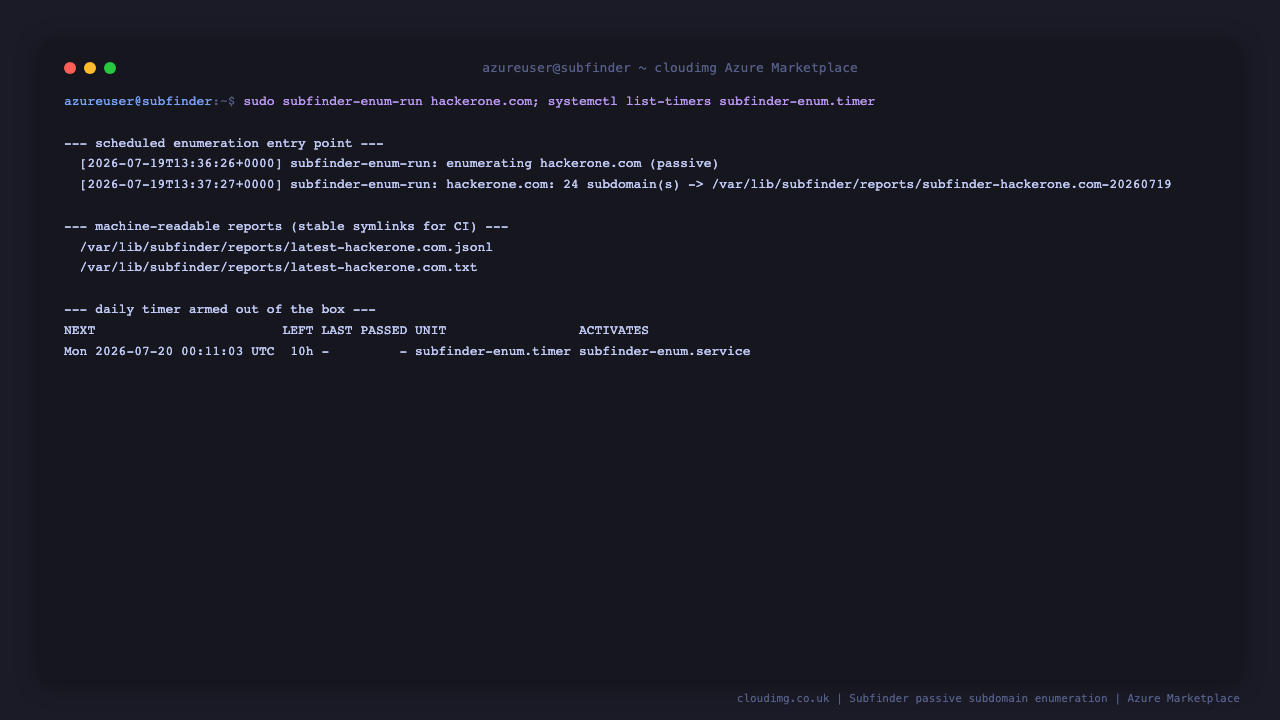Click the '24 subdomain(s)' result log line
Screen dimensions: 1280x720
[626, 185]
